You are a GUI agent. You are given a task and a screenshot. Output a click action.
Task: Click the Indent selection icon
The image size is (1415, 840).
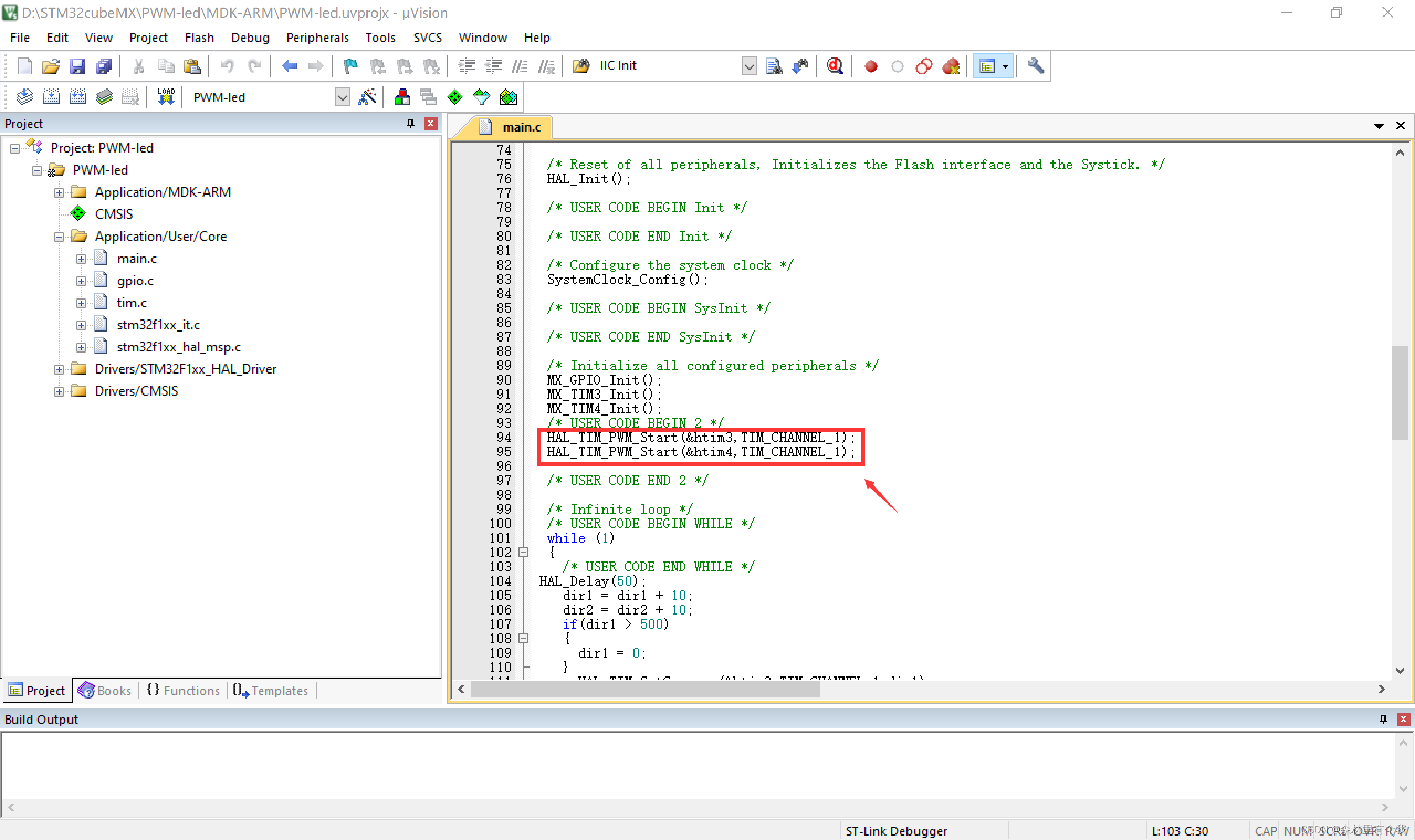click(x=467, y=66)
